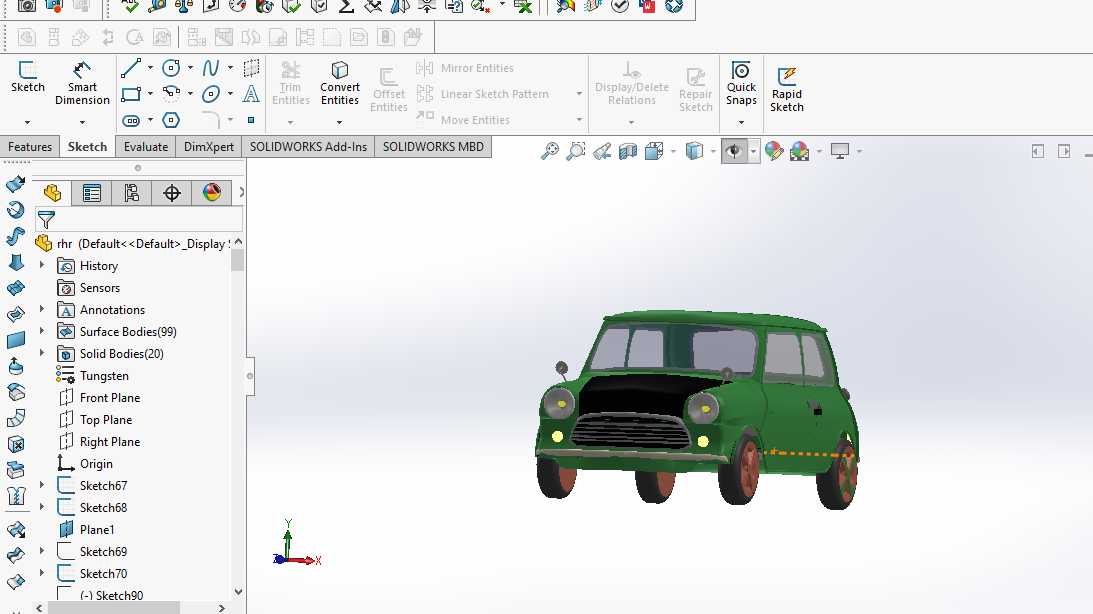Click the View Settings monitor icon
Screen dimensions: 1093x614
pos(840,151)
